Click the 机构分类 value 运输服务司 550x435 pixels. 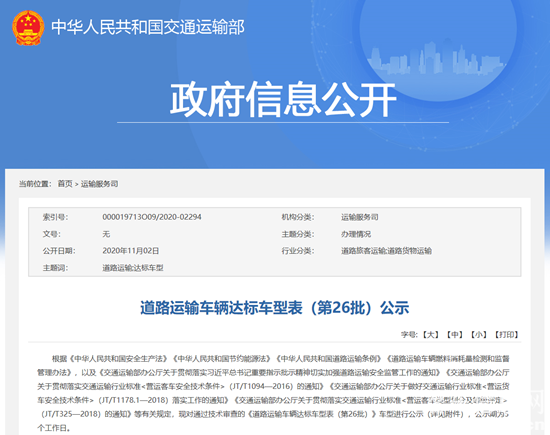coord(360,217)
